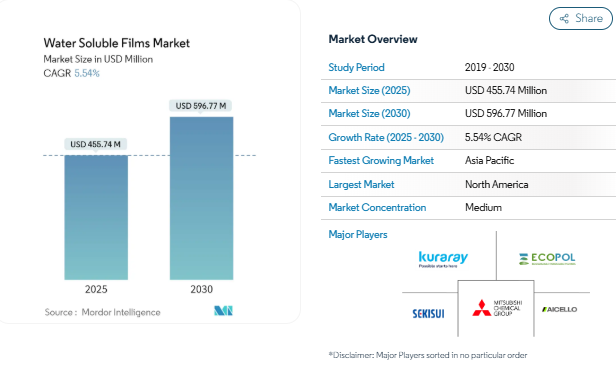616x373 pixels.
Task: Click the Aicello logo
Action: tap(559, 309)
